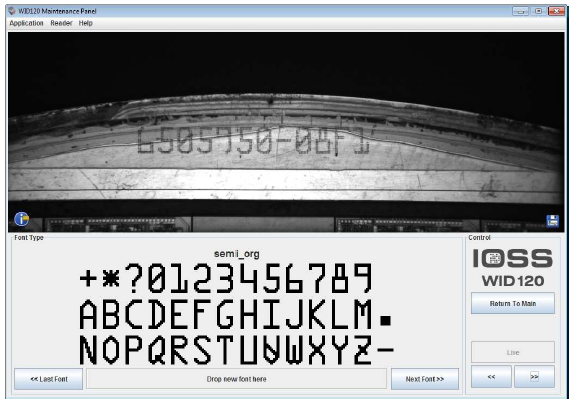Viewport: 577px width, 408px height.
Task: Click the blue info icon on camera image
Action: pos(21,219)
